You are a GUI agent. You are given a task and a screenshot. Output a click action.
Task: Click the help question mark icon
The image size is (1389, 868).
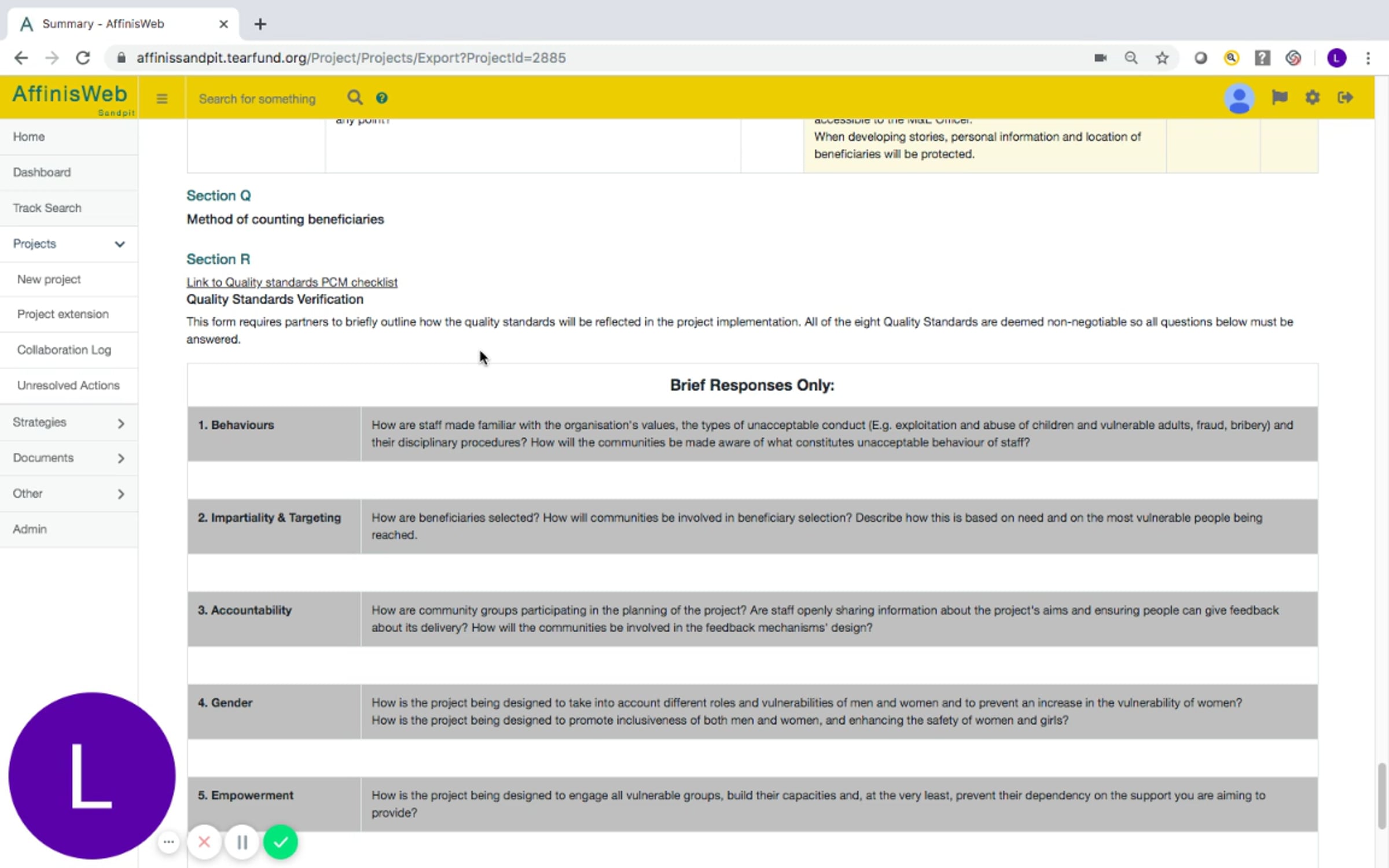pos(381,98)
